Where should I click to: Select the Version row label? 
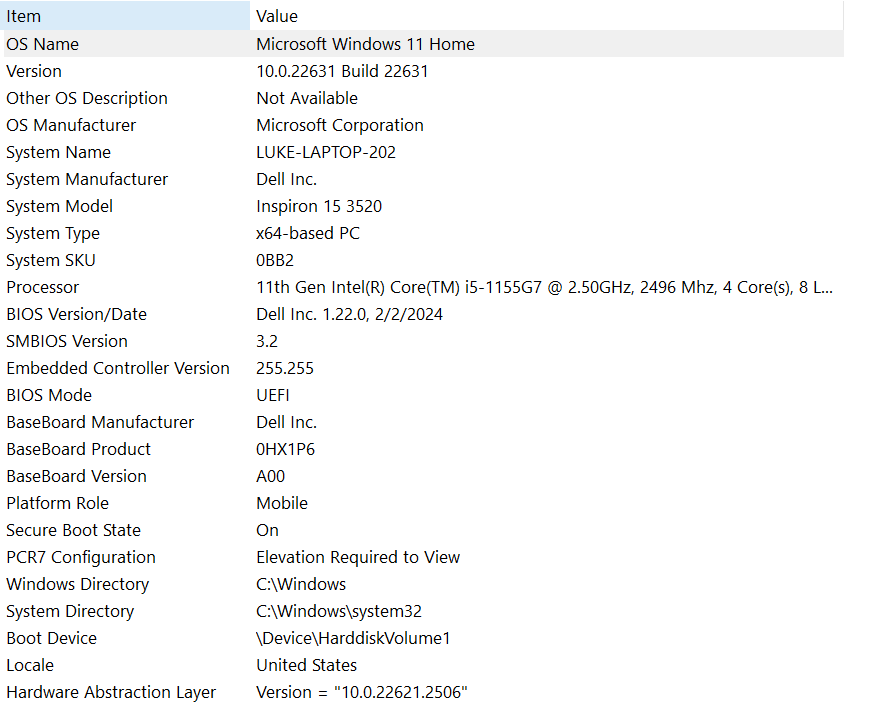coord(34,71)
